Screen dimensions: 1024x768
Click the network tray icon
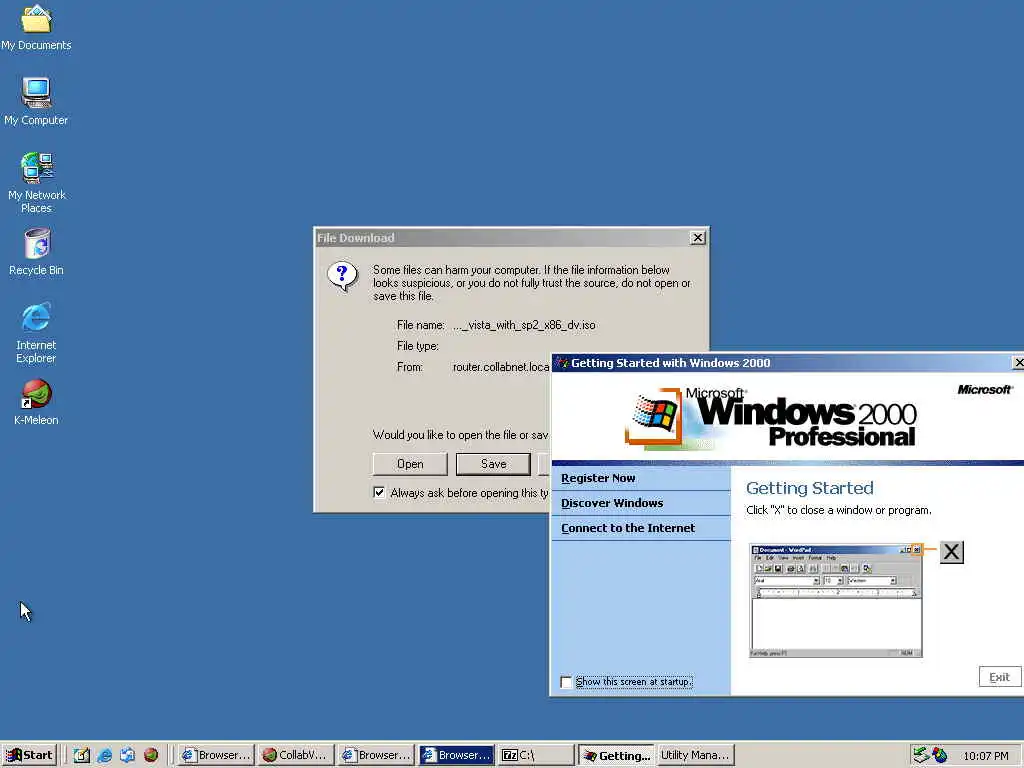pos(921,755)
